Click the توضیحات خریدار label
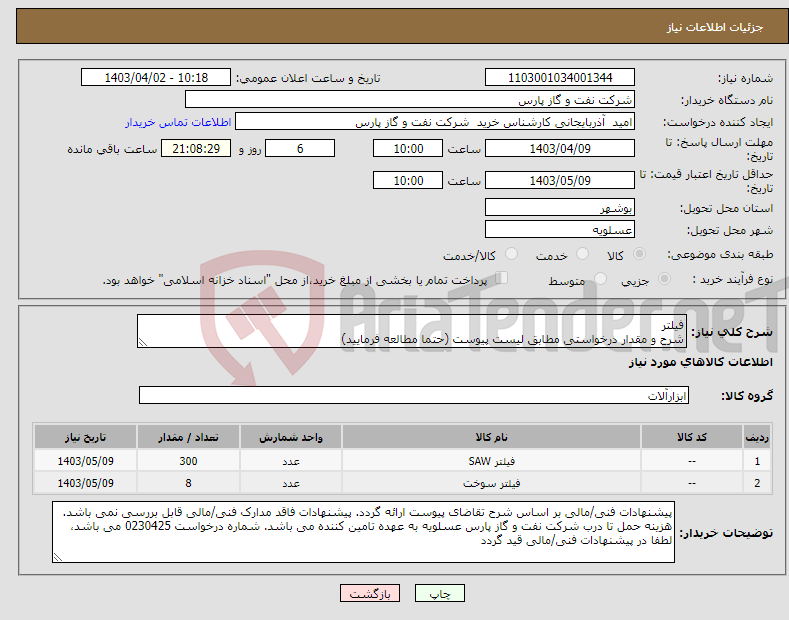 (x=726, y=533)
